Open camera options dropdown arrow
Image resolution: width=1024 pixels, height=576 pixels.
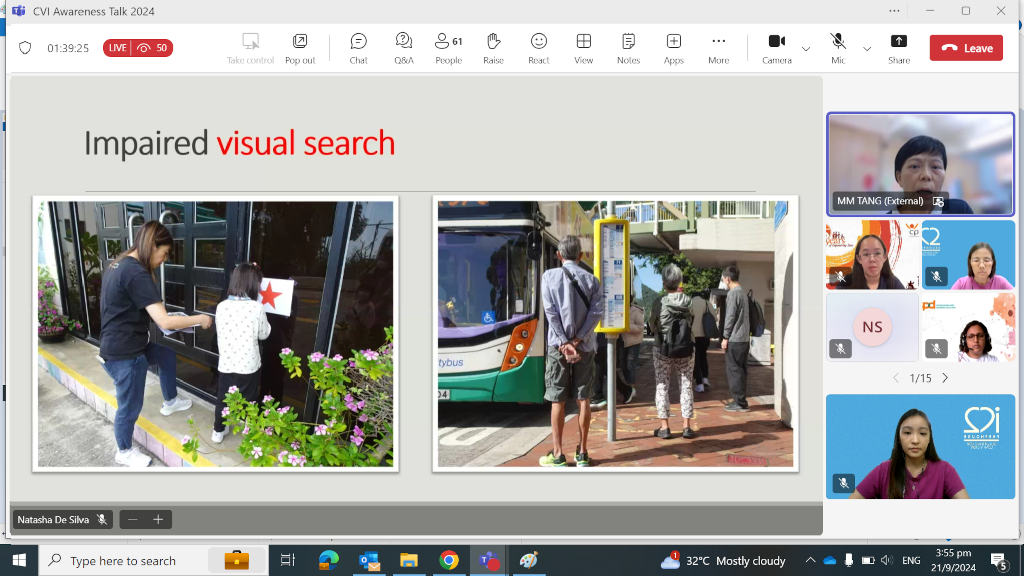tap(806, 48)
